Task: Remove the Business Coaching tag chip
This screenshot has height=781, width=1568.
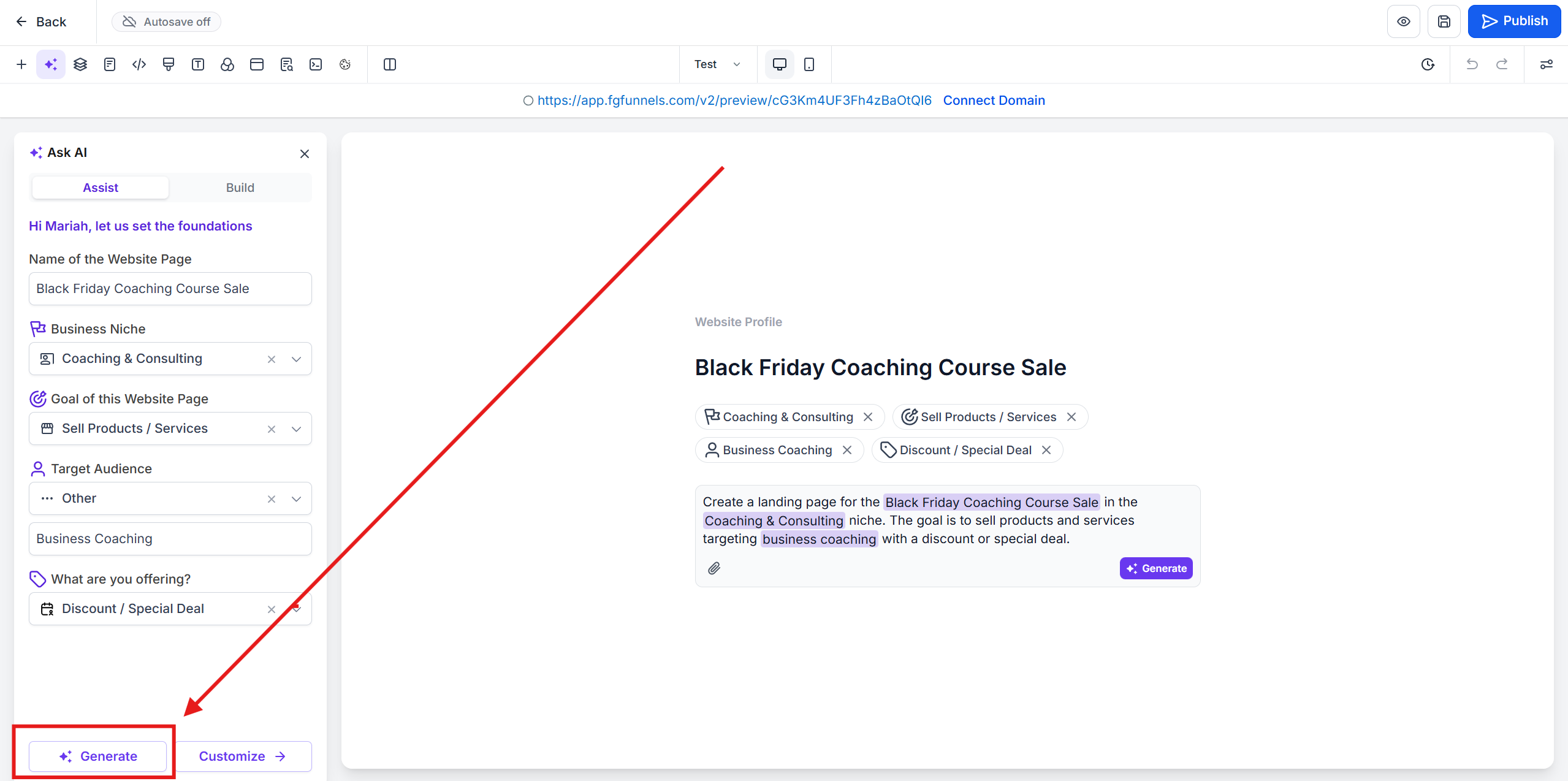Action: coord(847,450)
